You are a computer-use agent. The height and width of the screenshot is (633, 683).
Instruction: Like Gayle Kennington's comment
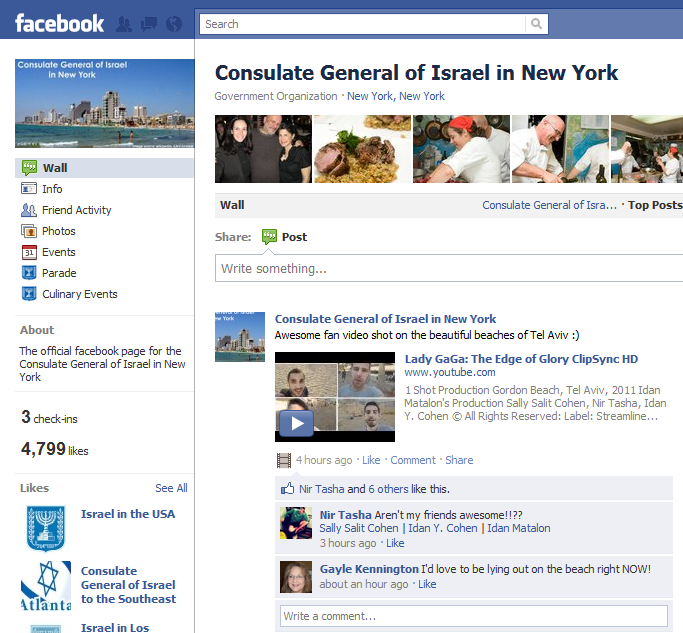(x=427, y=584)
